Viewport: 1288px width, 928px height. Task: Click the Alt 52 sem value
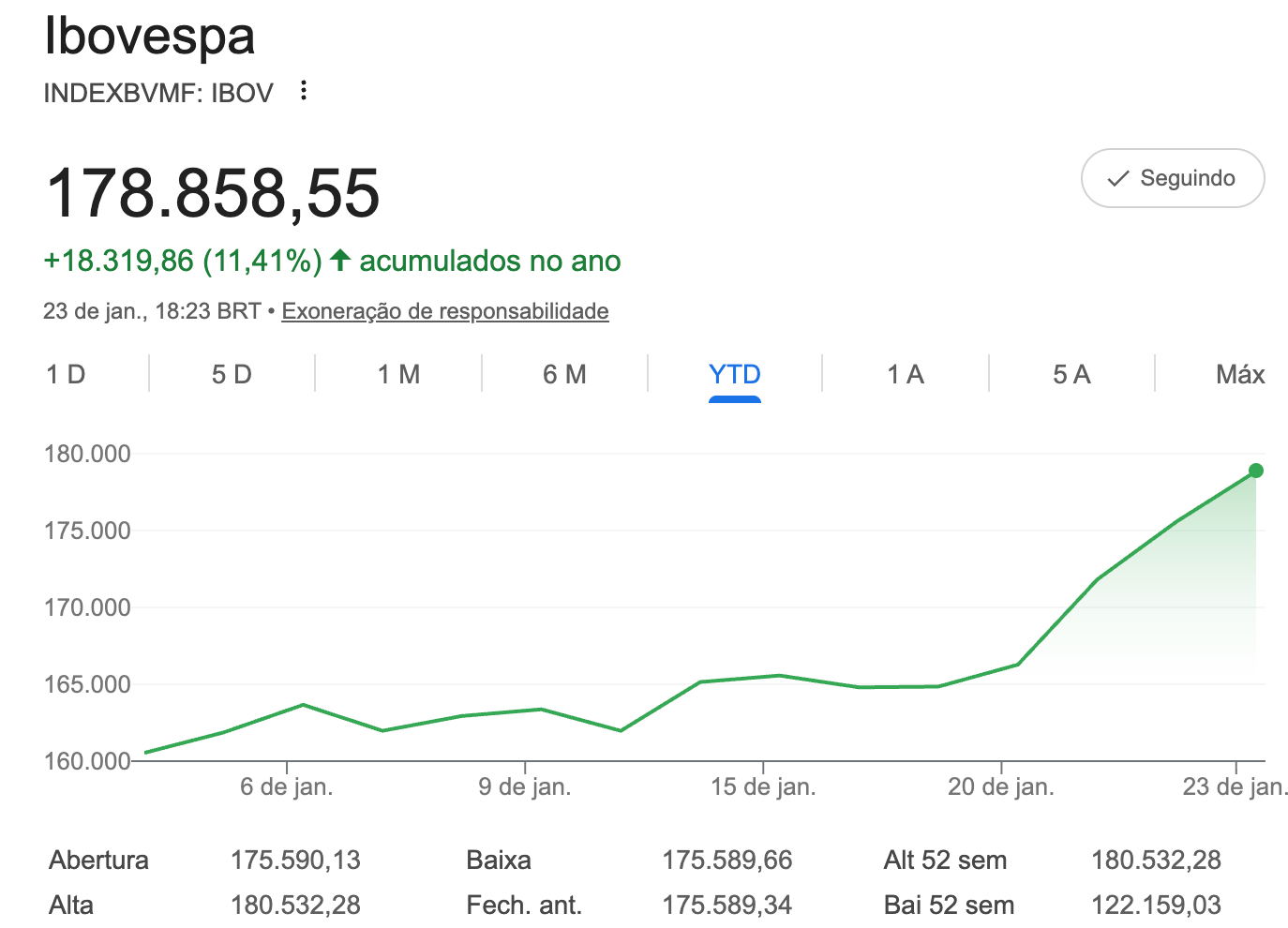pos(1159,859)
